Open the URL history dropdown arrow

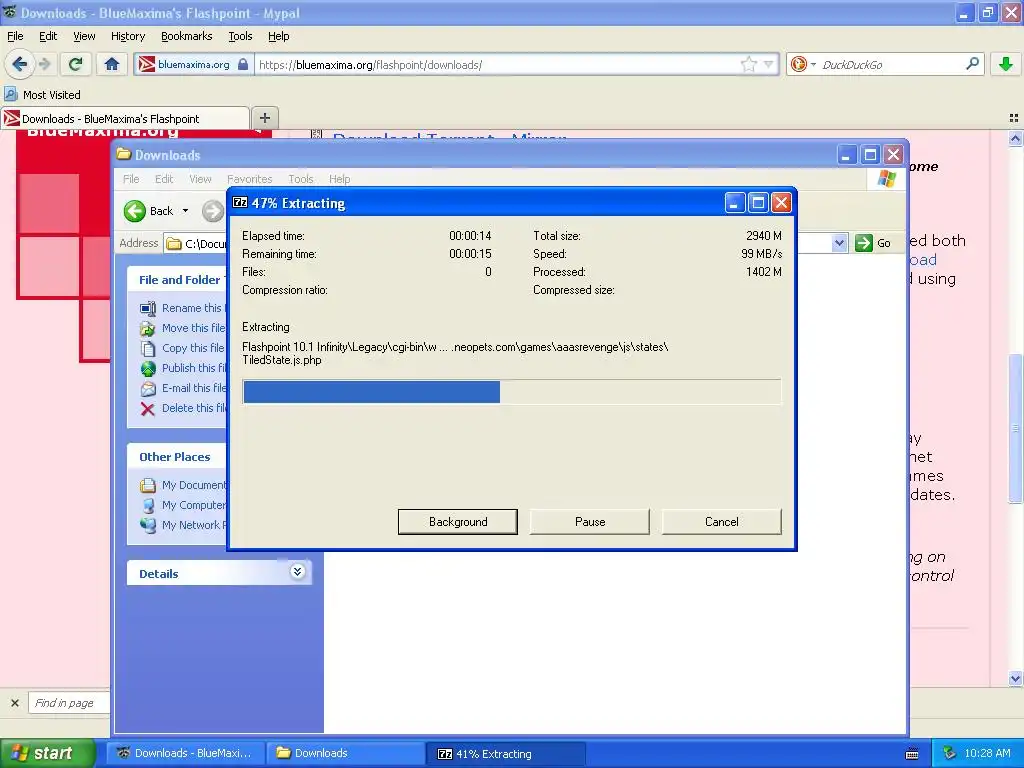(769, 64)
